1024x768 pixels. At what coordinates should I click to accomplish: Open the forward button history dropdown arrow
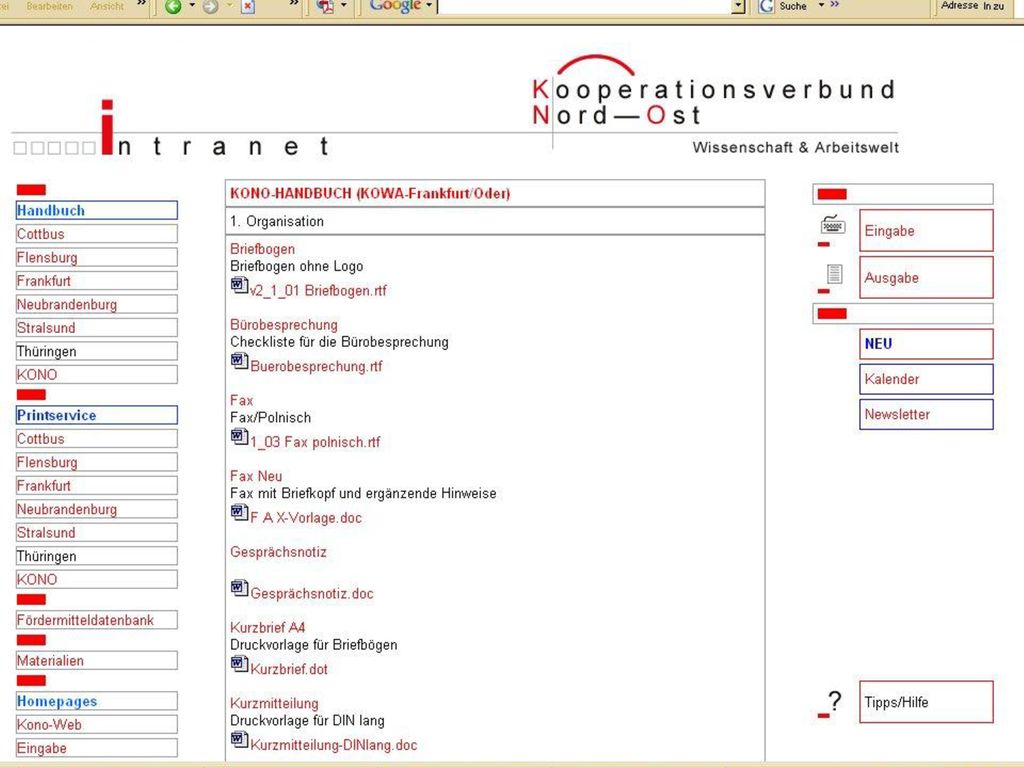(229, 6)
